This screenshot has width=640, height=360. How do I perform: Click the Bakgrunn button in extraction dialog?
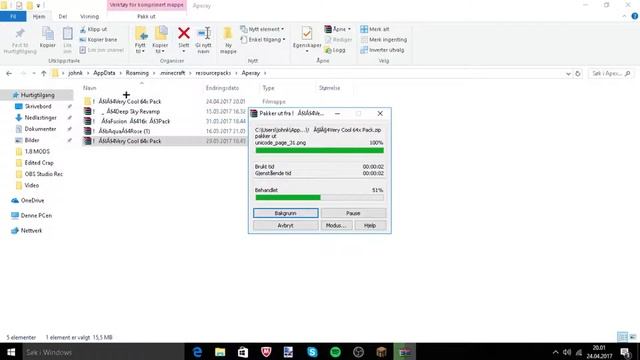click(x=285, y=213)
